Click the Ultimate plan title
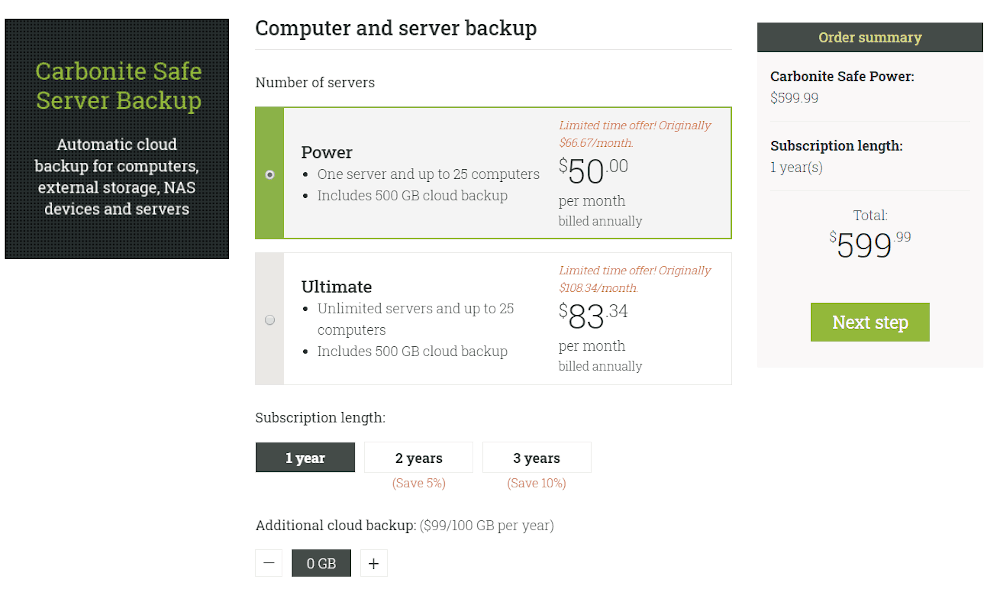The image size is (1000, 600). click(x=336, y=287)
